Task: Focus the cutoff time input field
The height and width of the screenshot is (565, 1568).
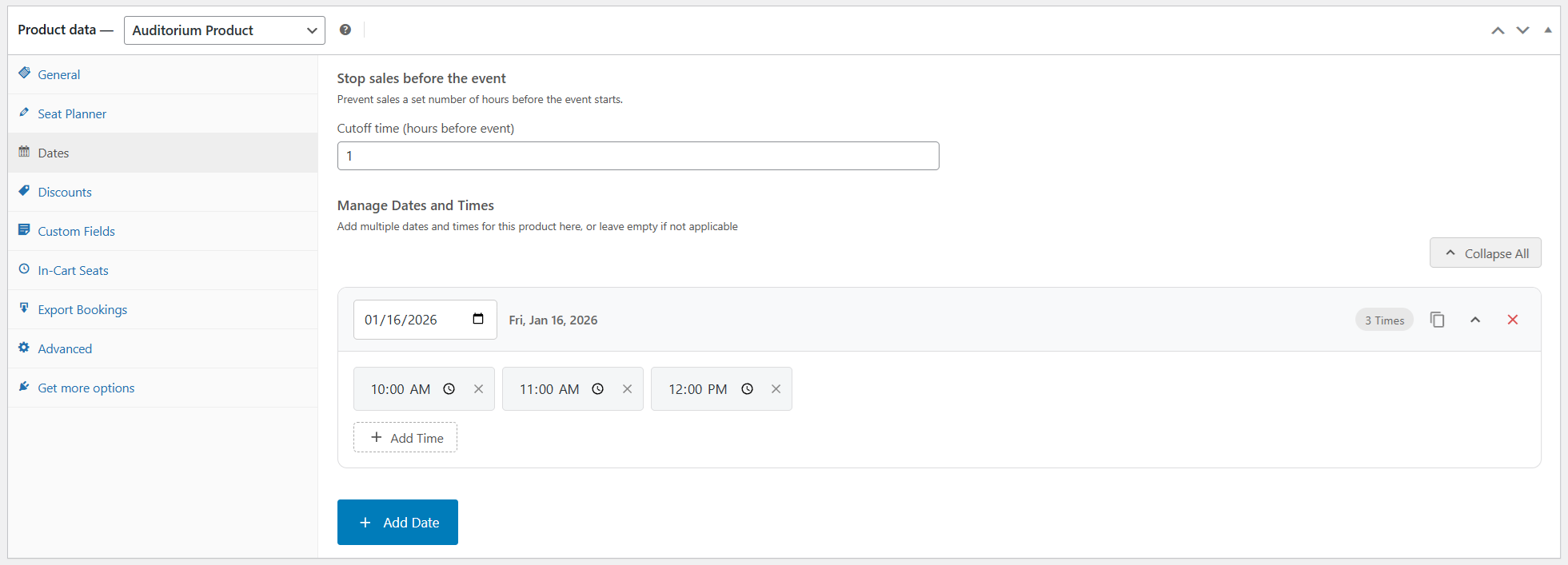Action: 637,156
